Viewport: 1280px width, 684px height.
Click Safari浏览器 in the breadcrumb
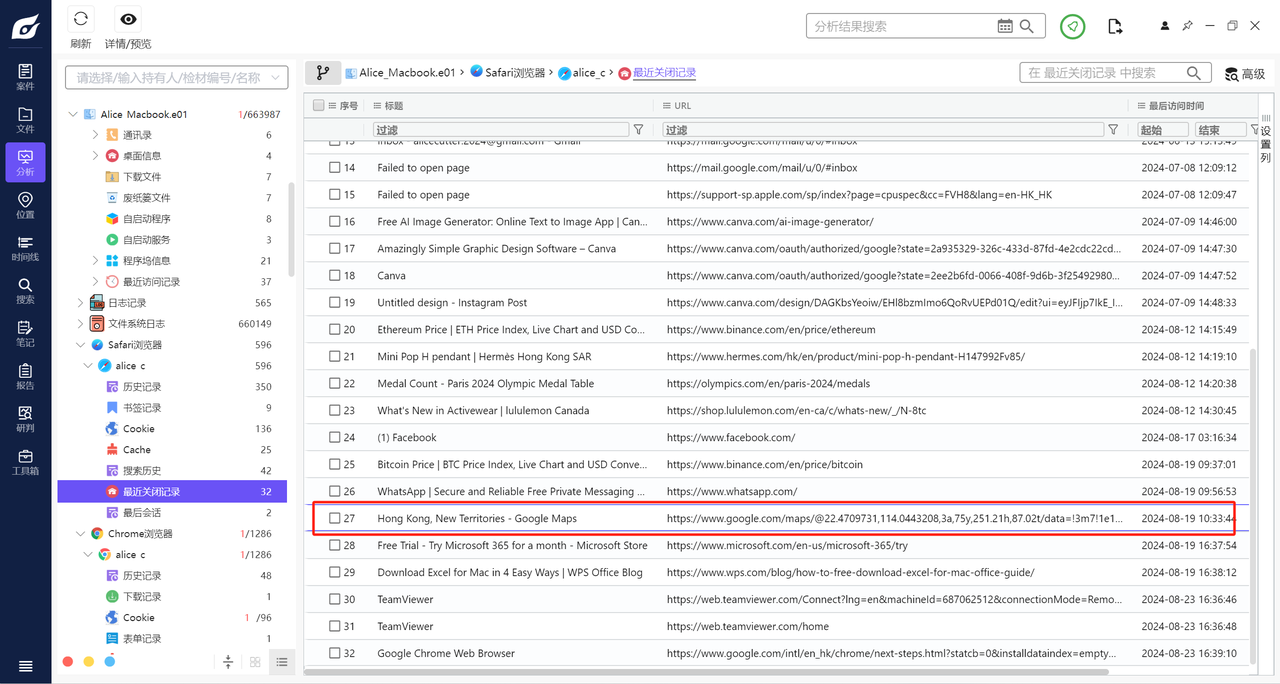[x=508, y=73]
